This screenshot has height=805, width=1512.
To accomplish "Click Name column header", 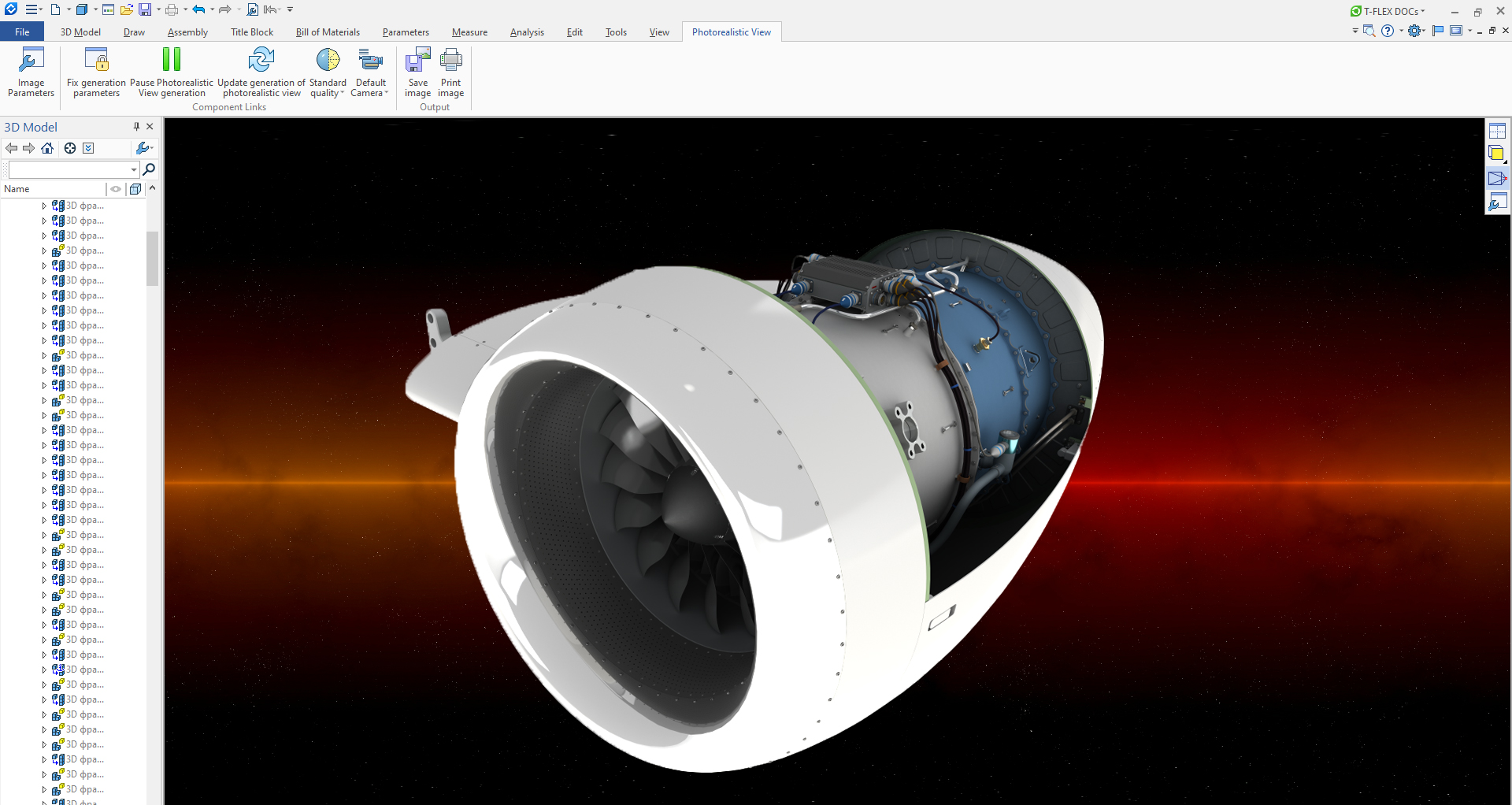I will pyautogui.click(x=53, y=189).
